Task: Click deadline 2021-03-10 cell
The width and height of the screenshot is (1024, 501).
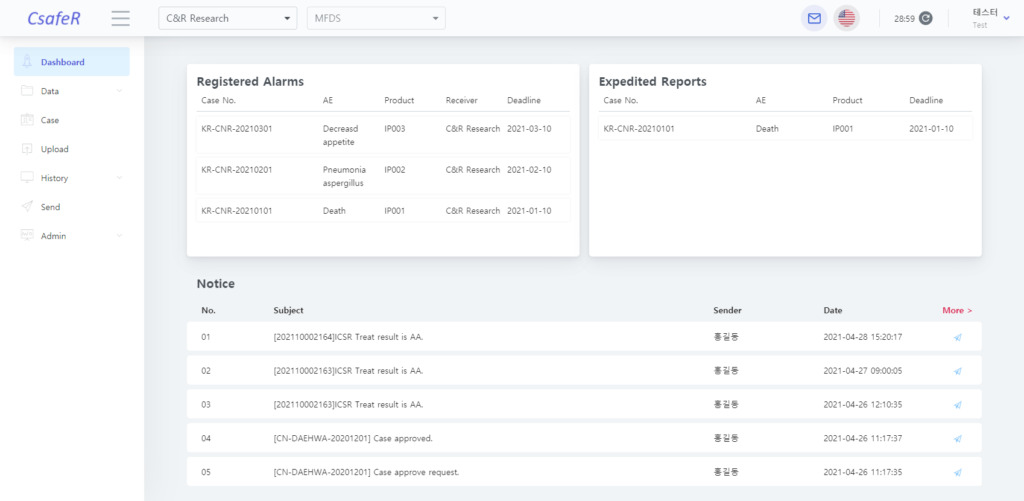Action: tap(529, 129)
